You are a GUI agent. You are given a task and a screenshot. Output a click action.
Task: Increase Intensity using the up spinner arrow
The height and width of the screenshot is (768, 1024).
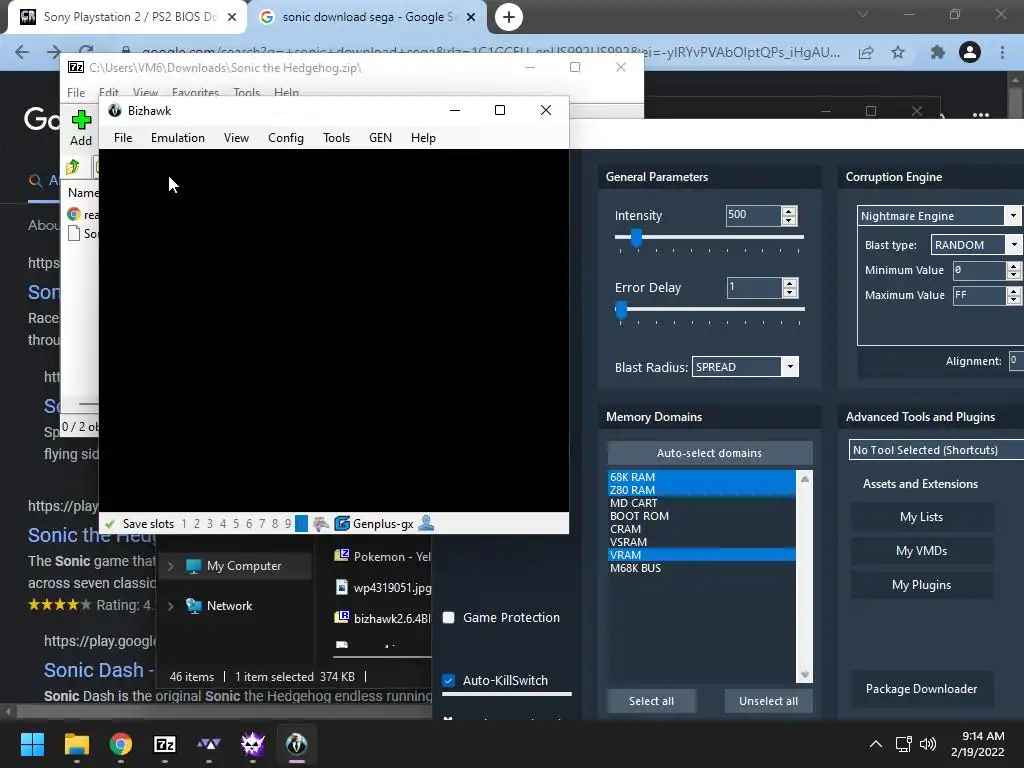pos(789,211)
